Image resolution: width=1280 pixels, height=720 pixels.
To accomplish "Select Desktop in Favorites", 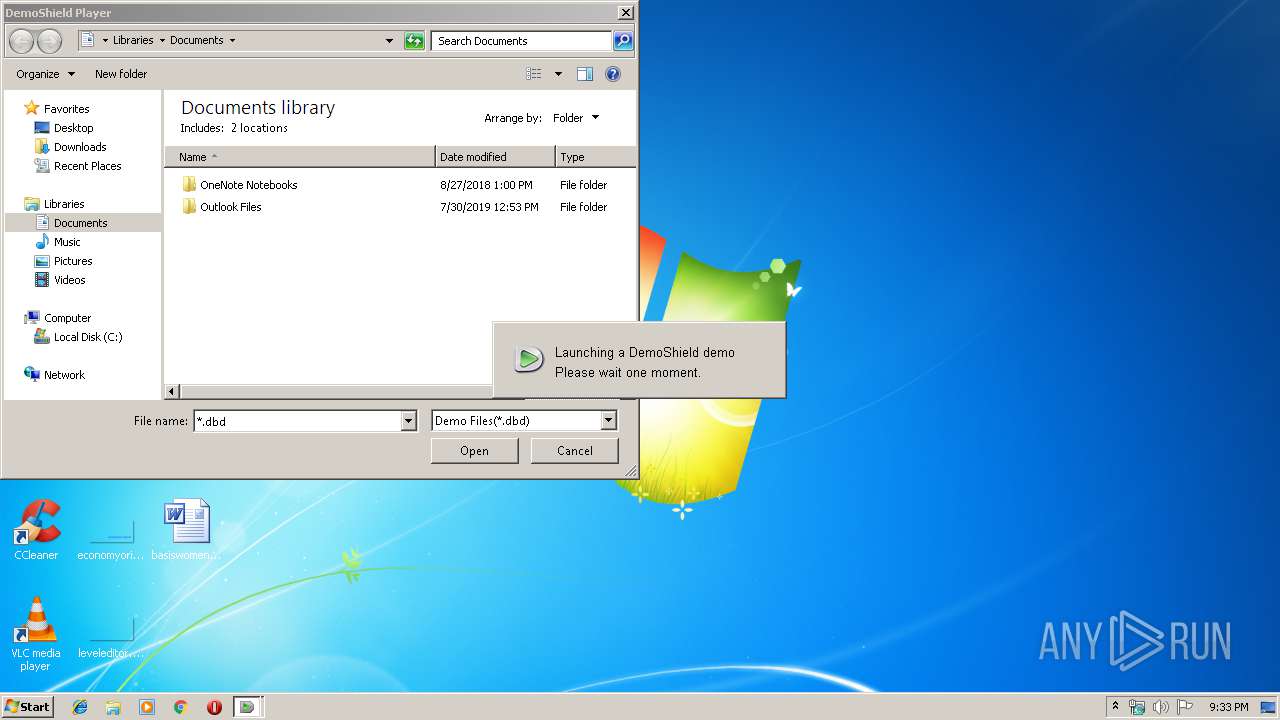I will point(73,128).
